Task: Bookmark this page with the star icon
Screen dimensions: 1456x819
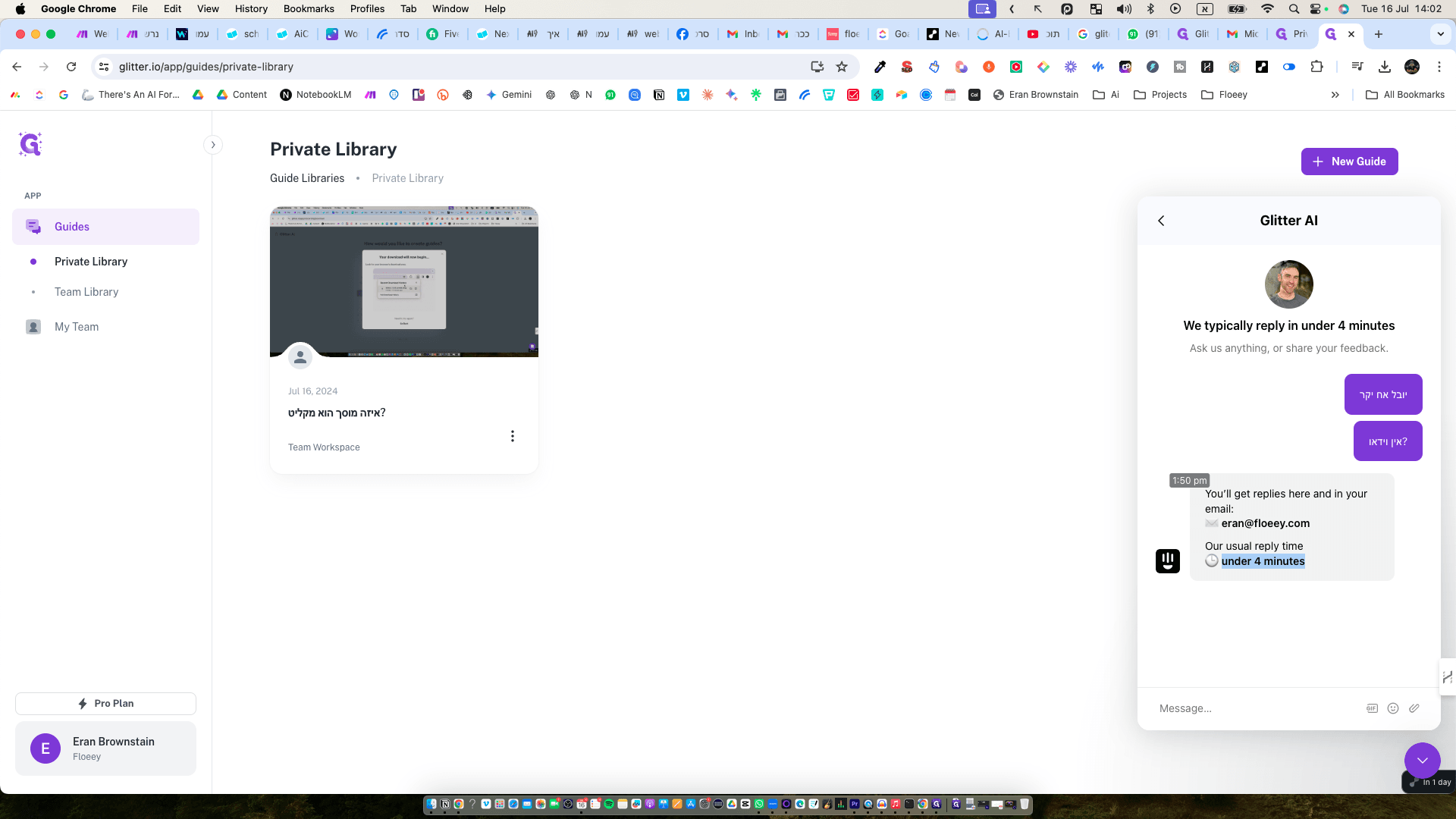Action: coord(842,67)
